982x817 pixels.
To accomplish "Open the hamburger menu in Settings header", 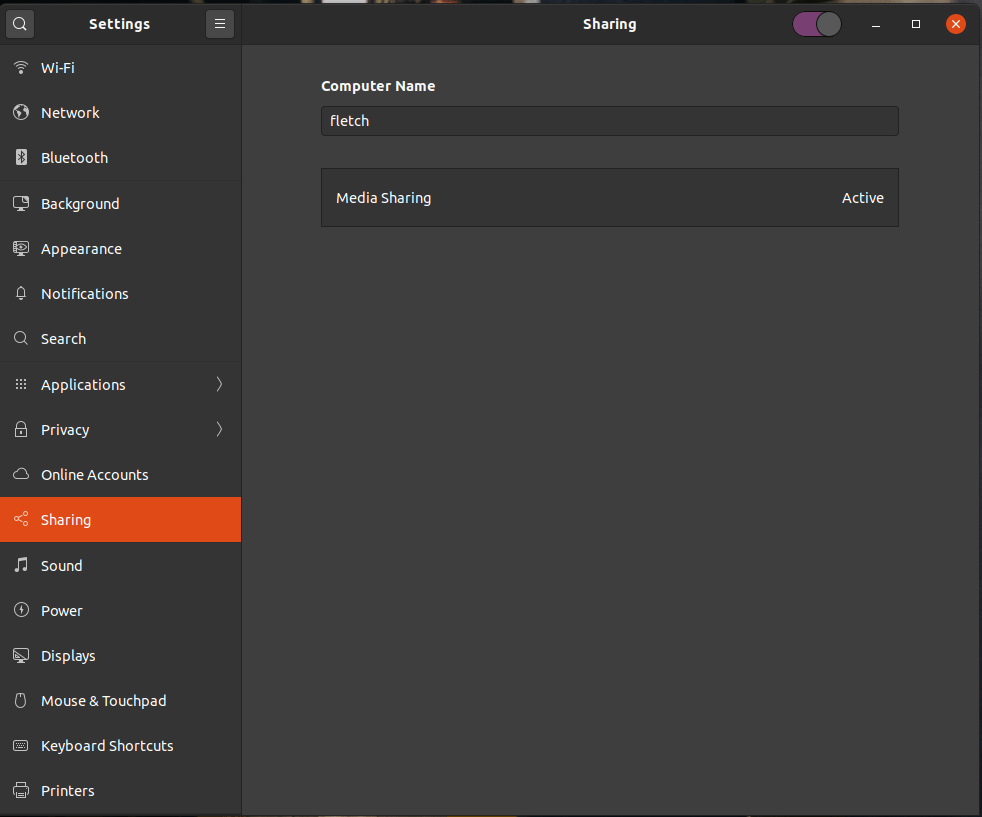I will [x=220, y=24].
